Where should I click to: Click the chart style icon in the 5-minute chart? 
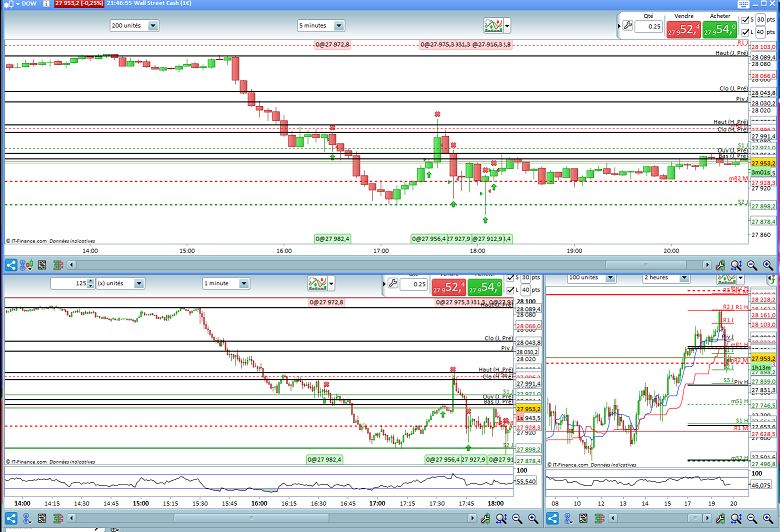493,25
